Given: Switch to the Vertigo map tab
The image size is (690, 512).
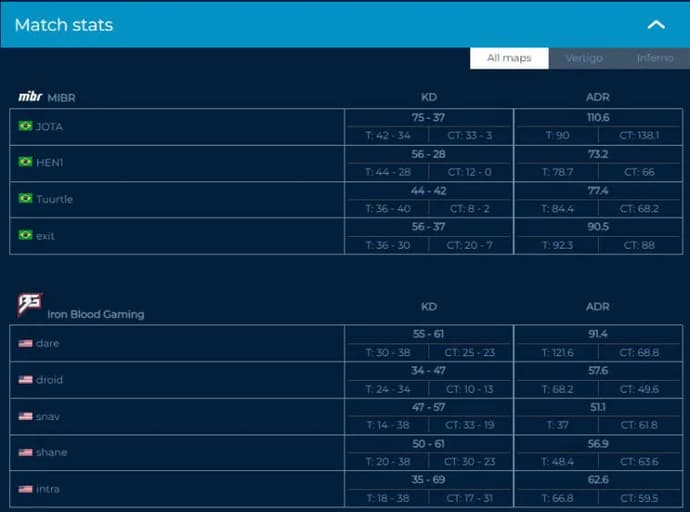Looking at the screenshot, I should click(x=584, y=58).
